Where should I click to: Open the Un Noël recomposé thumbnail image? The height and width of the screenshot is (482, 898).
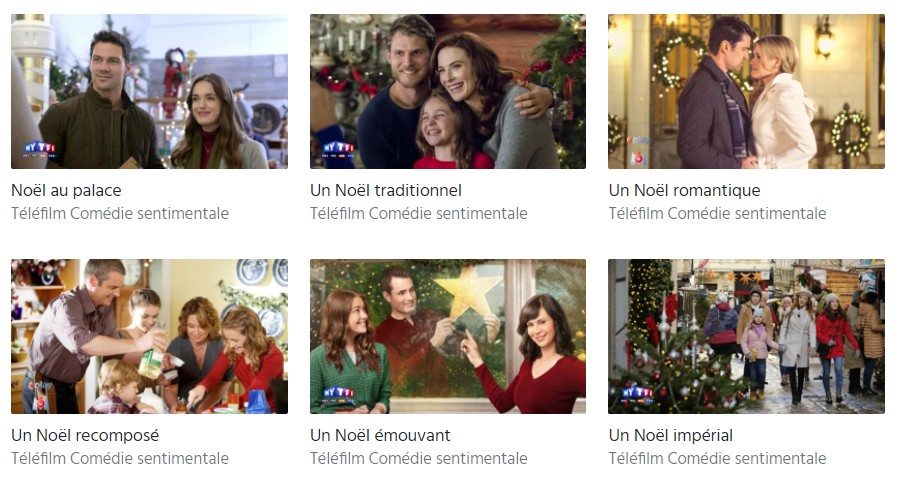[x=149, y=337]
